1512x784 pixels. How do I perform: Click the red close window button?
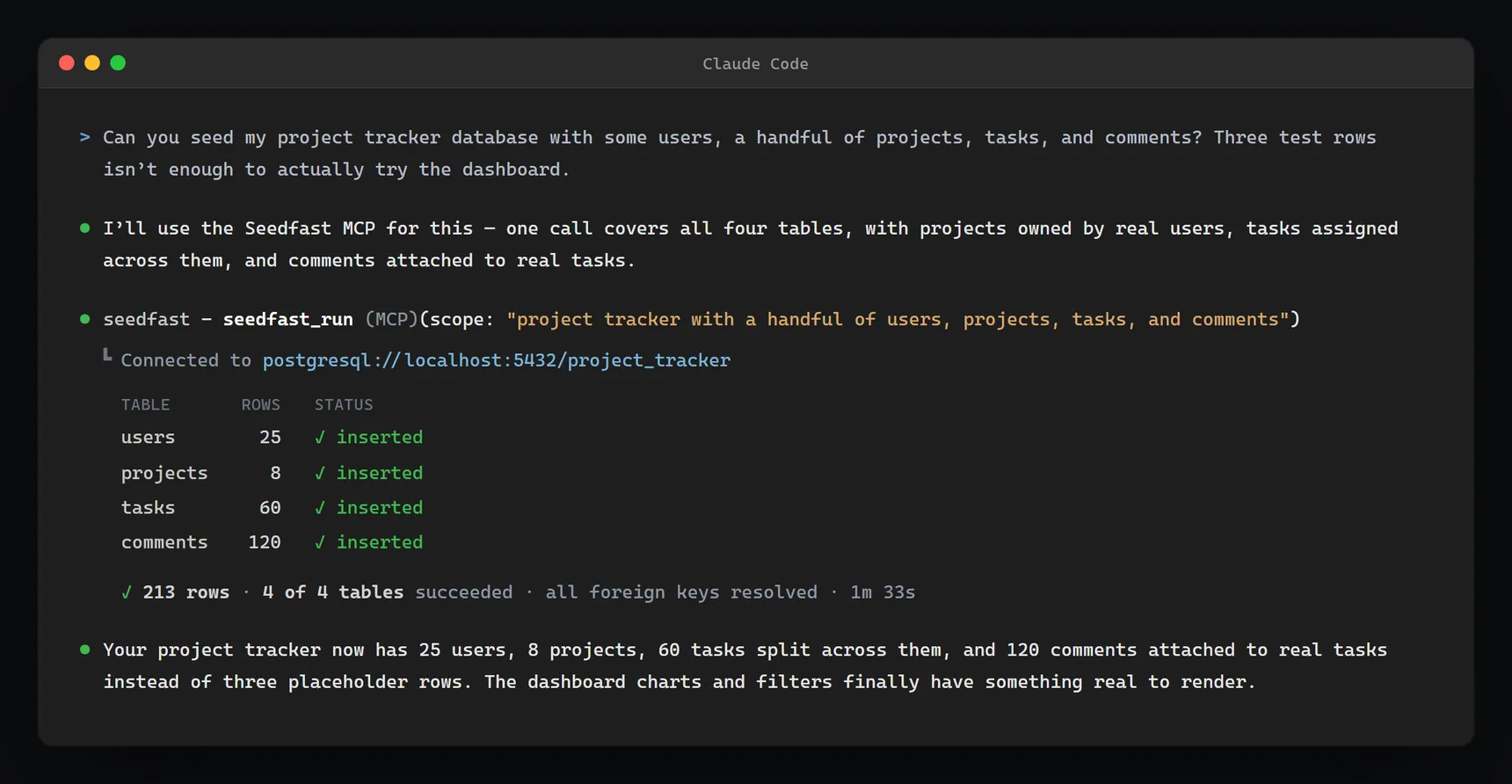tap(66, 63)
